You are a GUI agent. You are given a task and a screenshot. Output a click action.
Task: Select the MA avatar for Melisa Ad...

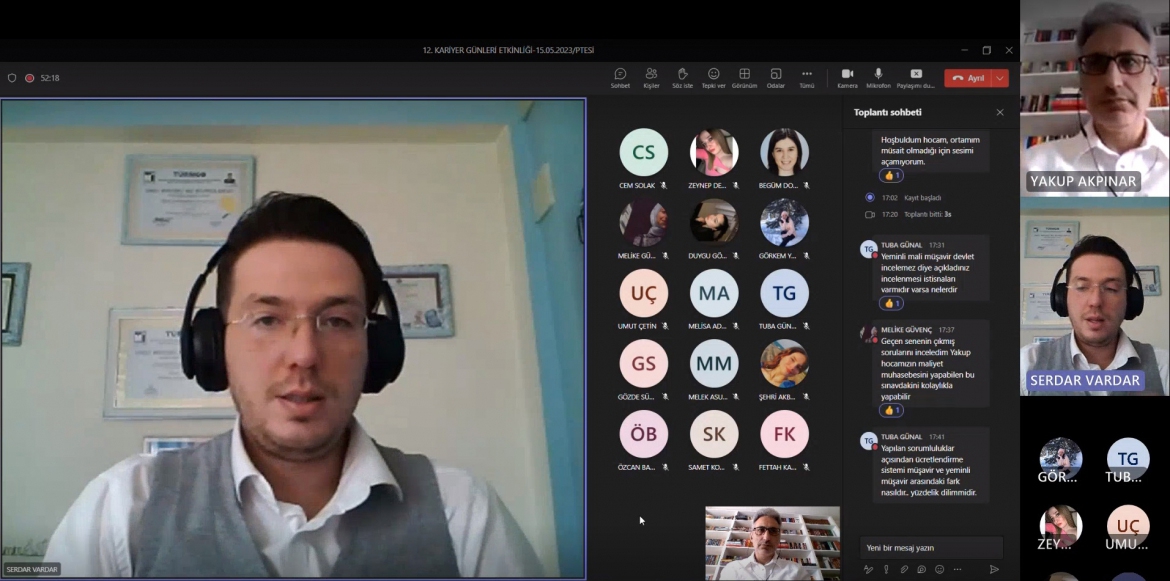[x=713, y=293]
